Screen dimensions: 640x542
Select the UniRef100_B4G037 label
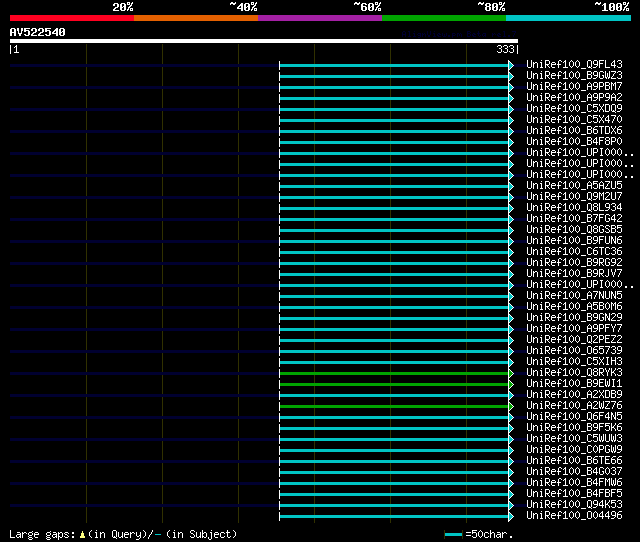click(x=574, y=472)
